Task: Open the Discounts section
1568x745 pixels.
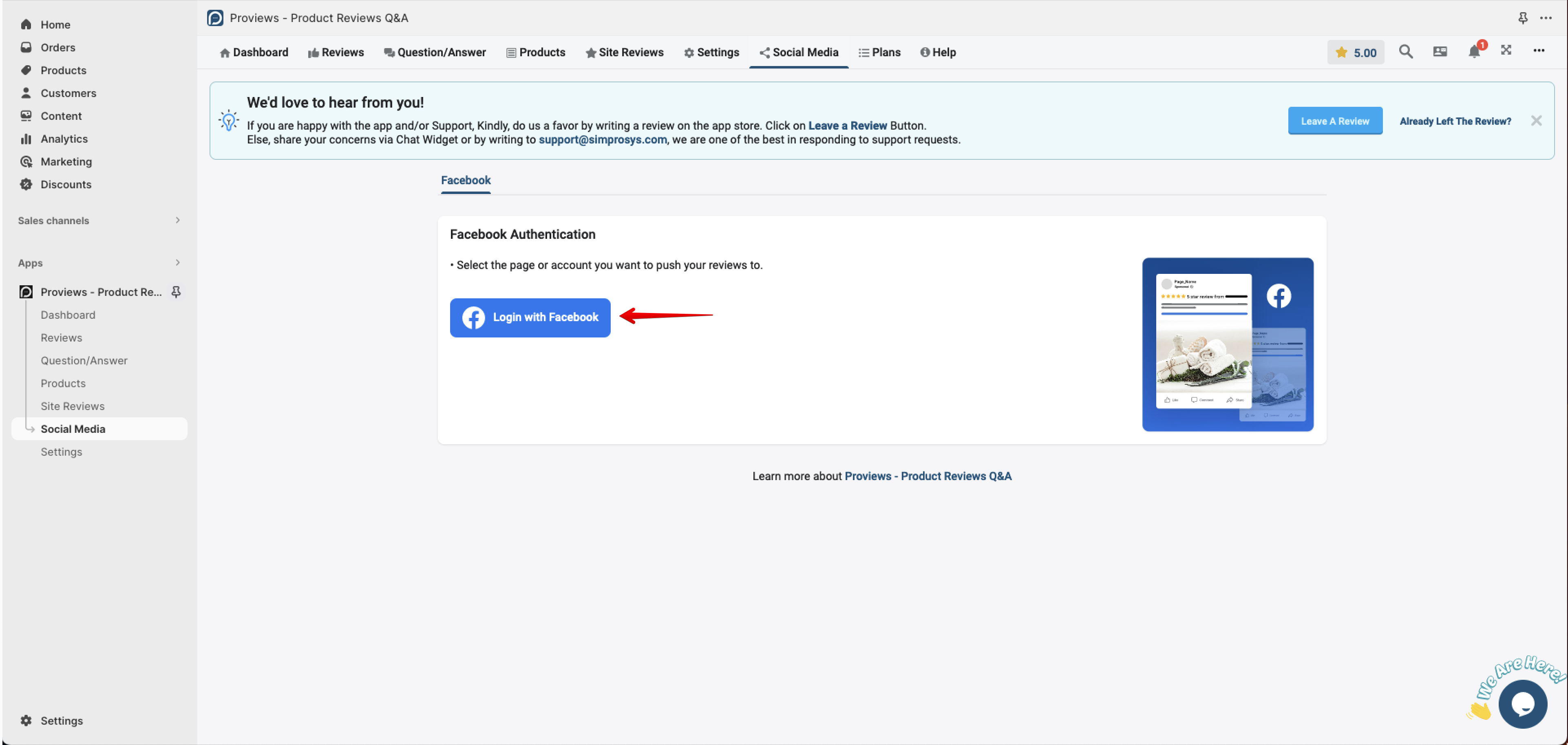Action: coord(66,185)
